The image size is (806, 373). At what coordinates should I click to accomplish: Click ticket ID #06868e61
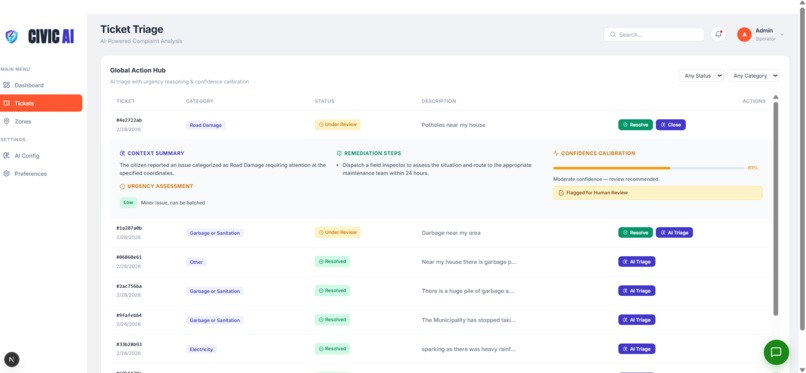tap(129, 257)
